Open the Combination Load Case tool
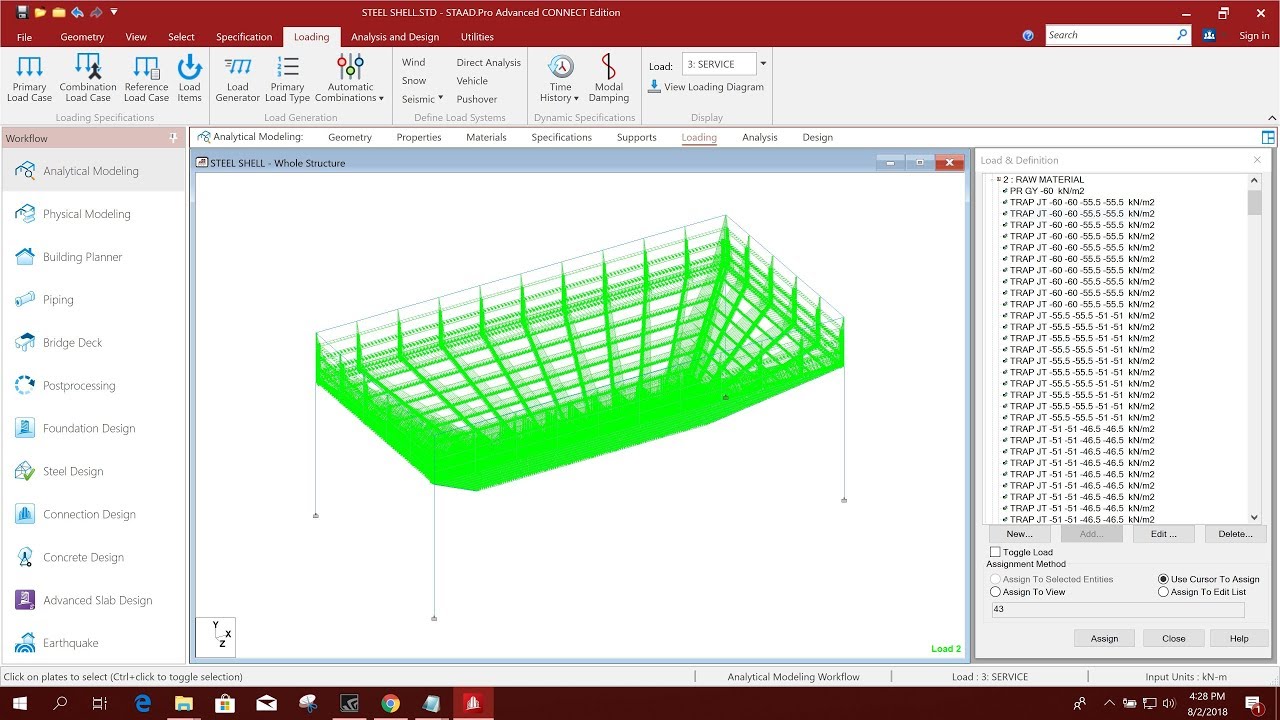1280x720 pixels. 88,80
